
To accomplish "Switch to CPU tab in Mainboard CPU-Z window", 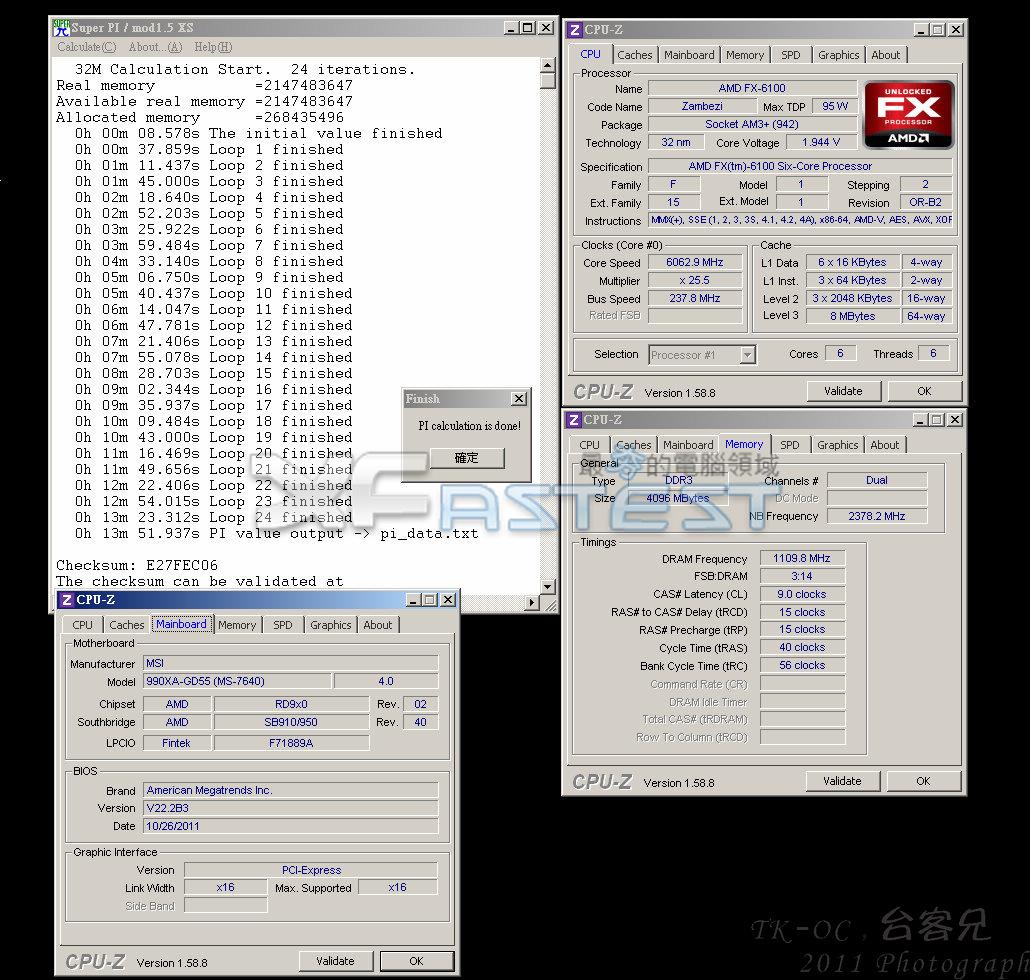I will (x=82, y=625).
